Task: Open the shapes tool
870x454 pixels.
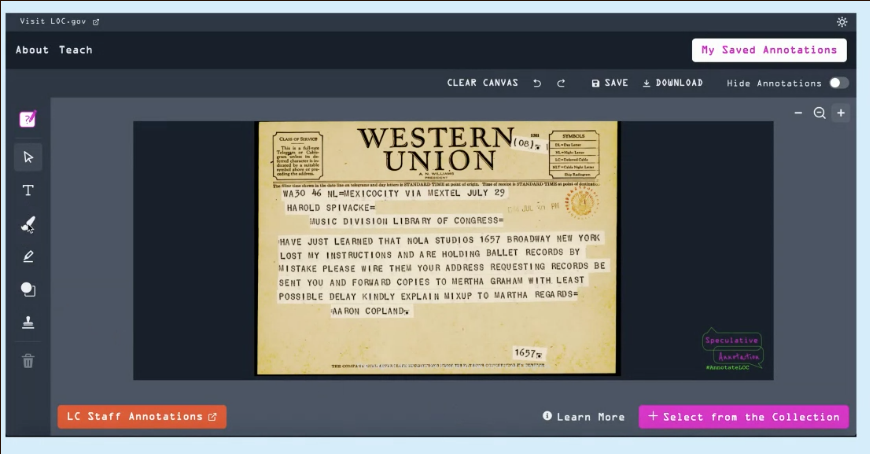Action: 28,289
